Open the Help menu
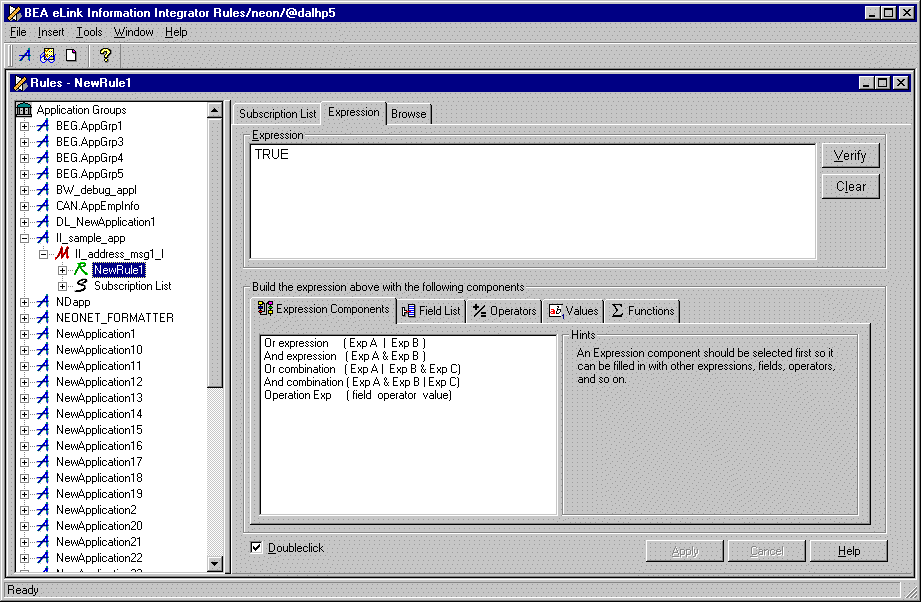This screenshot has height=602, width=921. click(176, 32)
